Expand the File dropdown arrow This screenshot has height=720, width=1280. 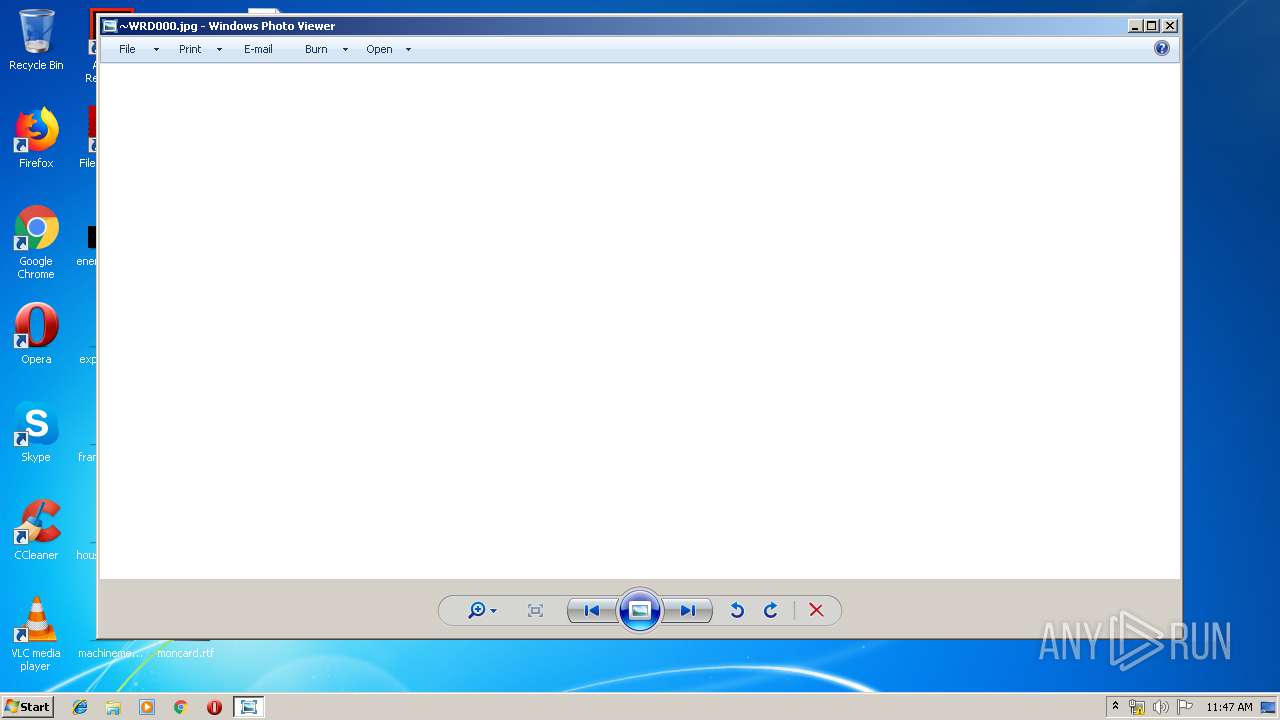click(x=156, y=50)
